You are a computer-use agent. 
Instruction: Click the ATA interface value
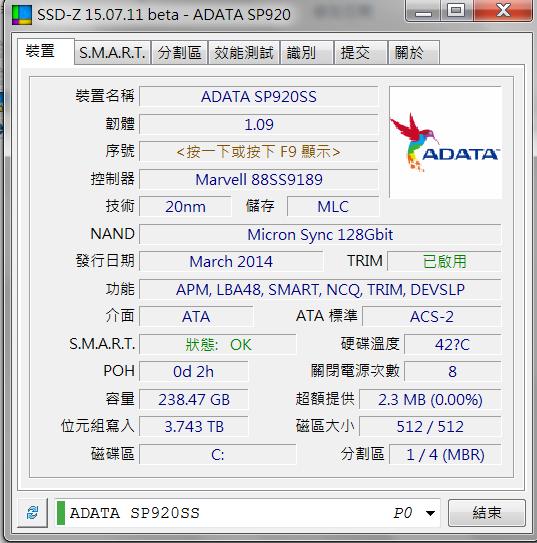click(x=196, y=317)
